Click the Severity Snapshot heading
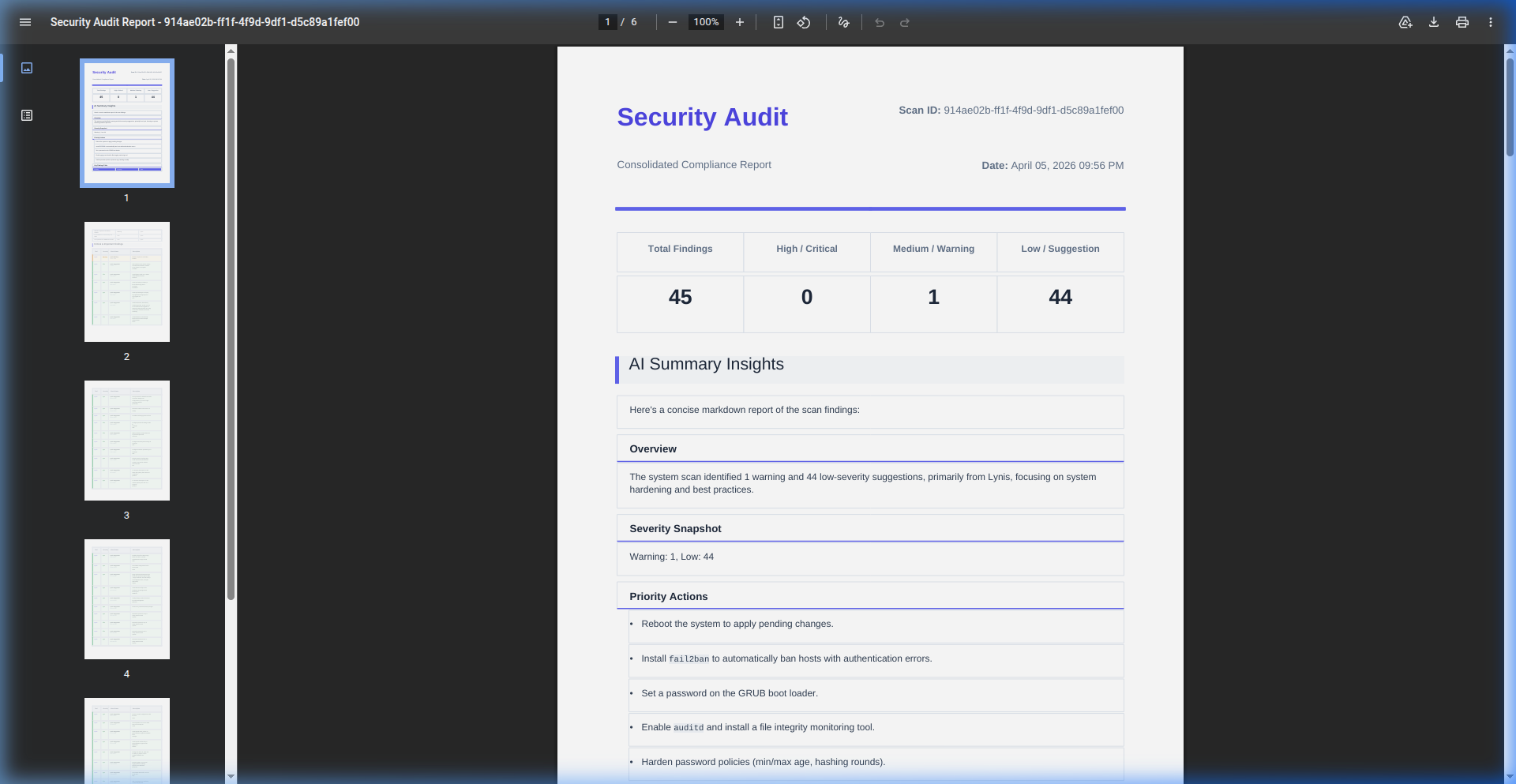The width and height of the screenshot is (1516, 784). 675,529
